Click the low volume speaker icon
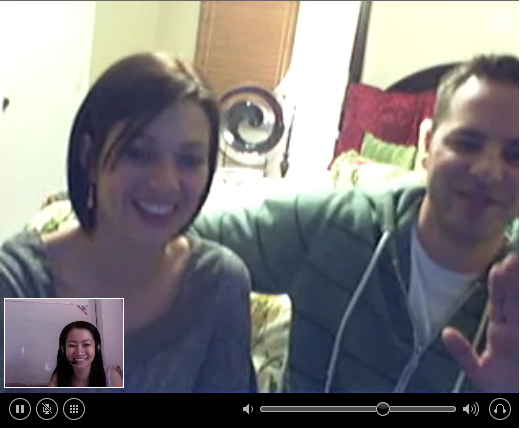This screenshot has width=520, height=429. (248, 409)
